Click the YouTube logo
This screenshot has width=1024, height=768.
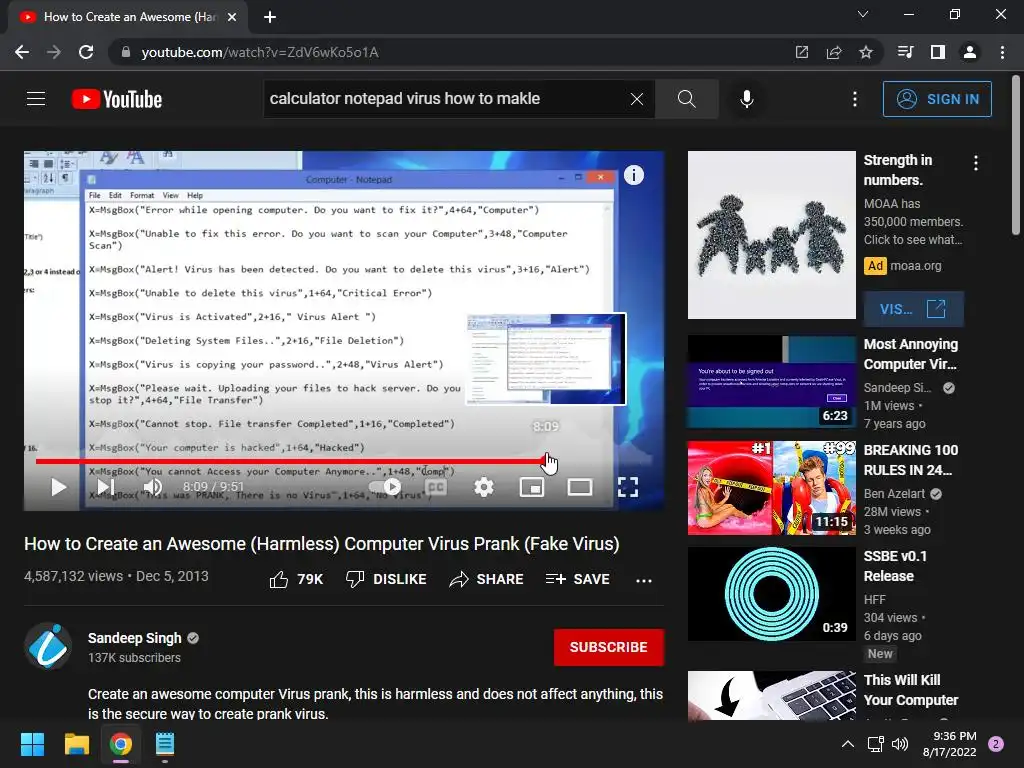(x=117, y=99)
